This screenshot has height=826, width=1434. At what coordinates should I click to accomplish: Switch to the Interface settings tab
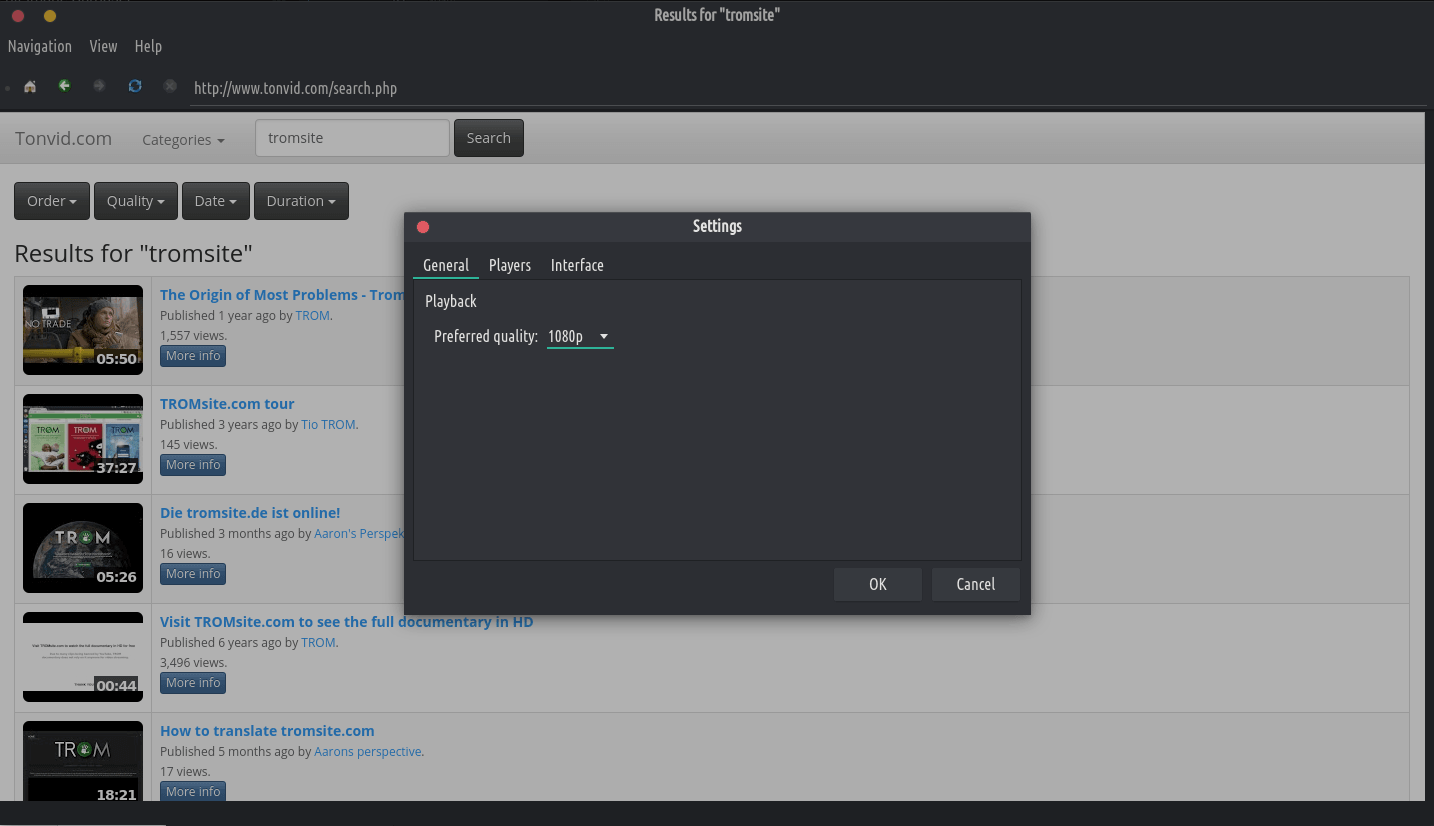pos(577,265)
